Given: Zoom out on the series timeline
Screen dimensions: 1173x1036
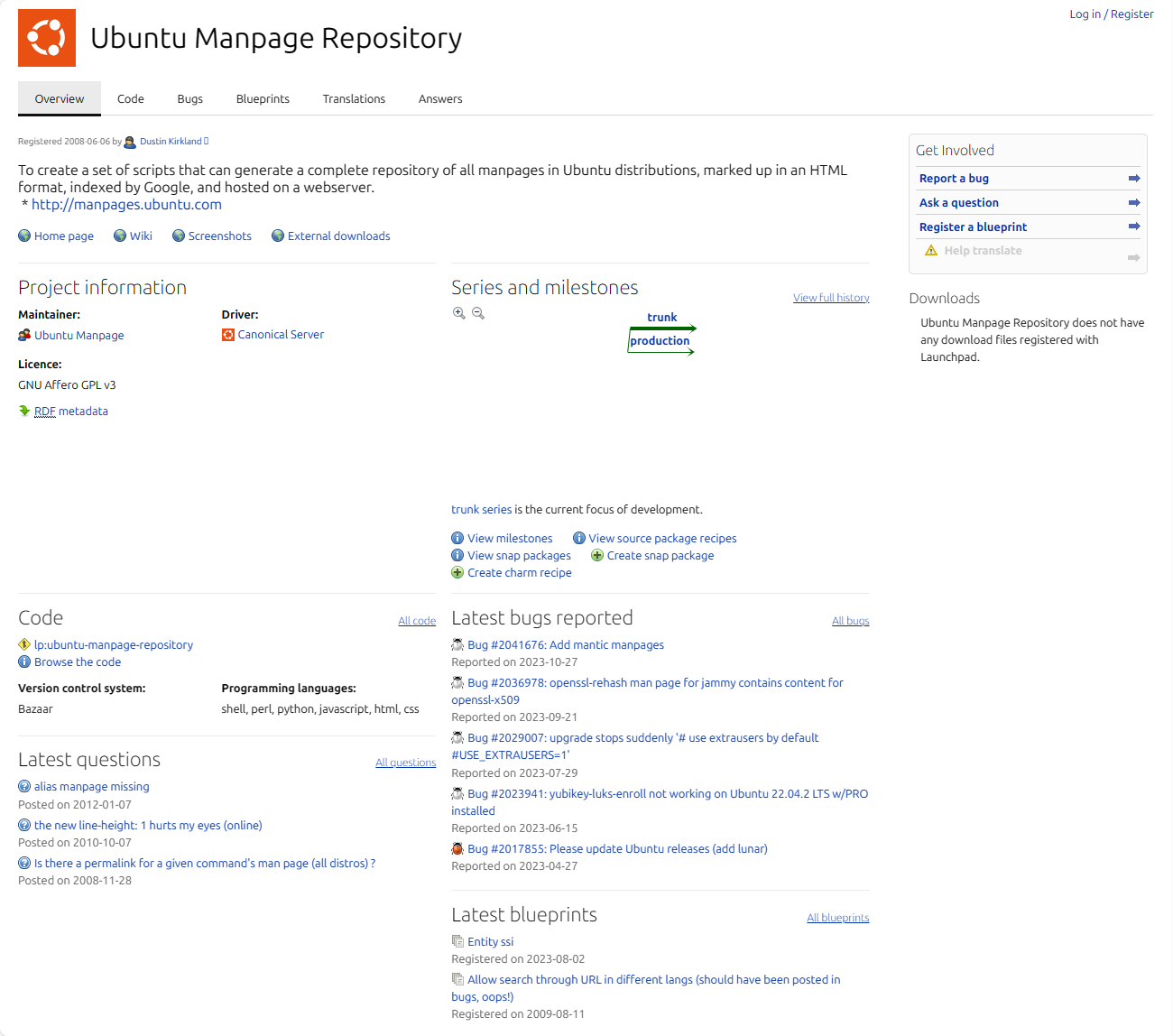Looking at the screenshot, I should [x=478, y=313].
